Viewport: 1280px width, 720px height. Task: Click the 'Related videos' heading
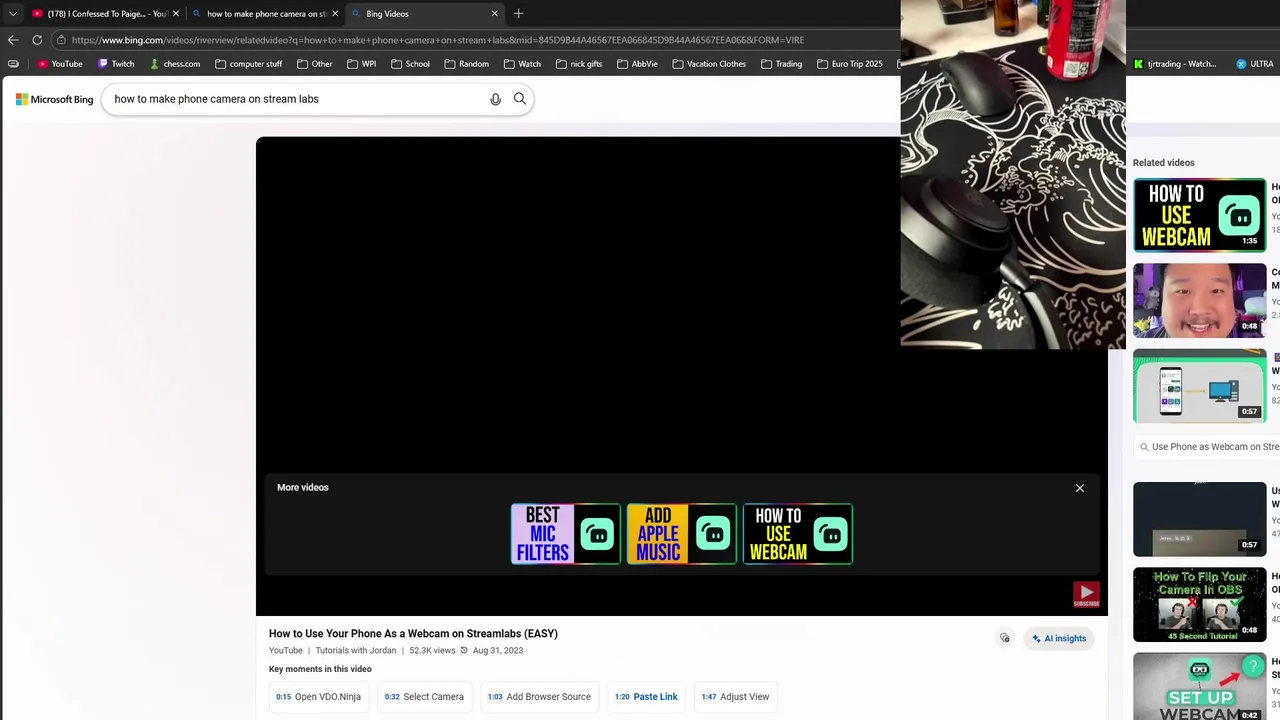pyautogui.click(x=1163, y=162)
